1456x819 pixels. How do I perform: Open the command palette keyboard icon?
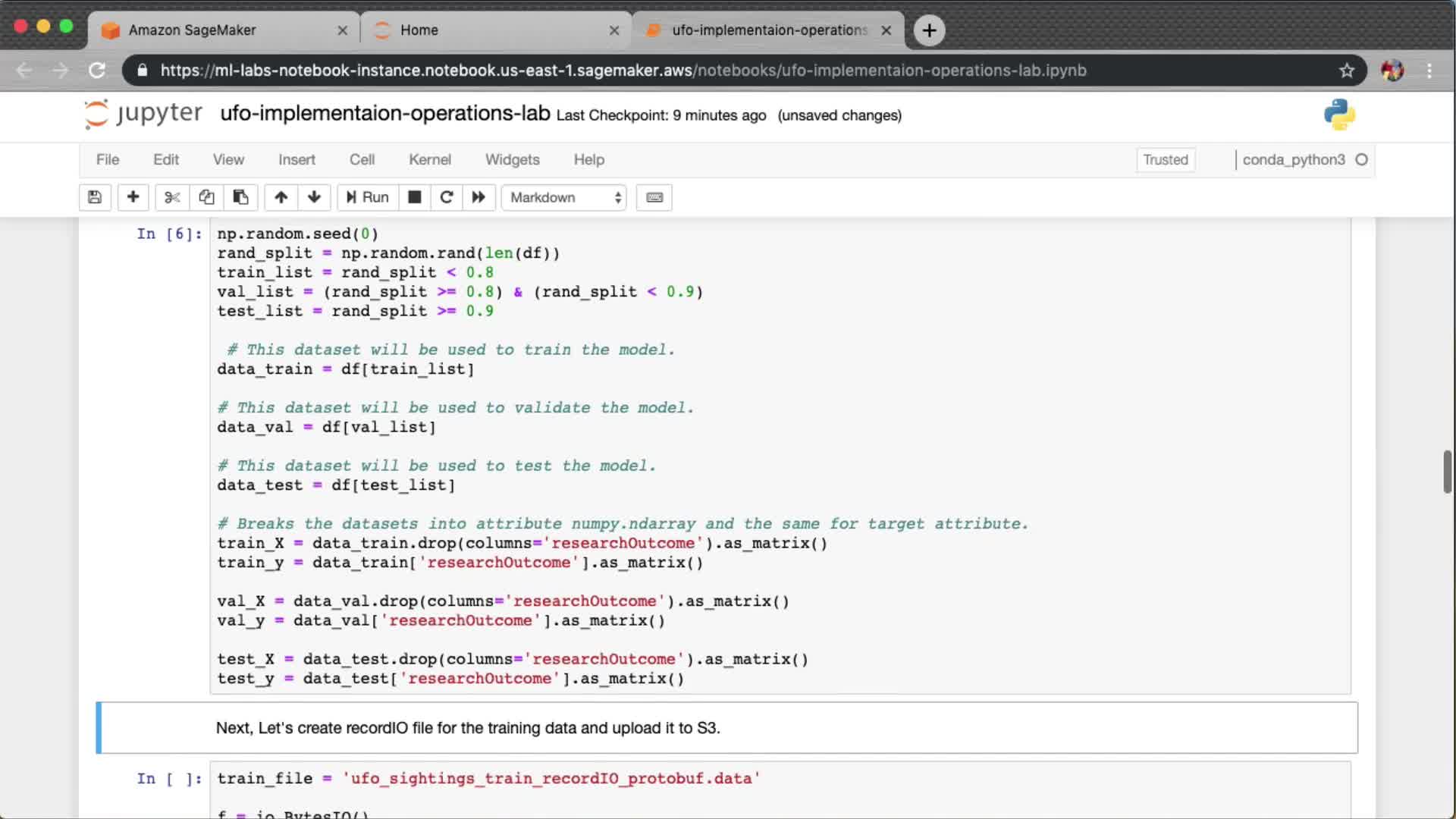(654, 197)
